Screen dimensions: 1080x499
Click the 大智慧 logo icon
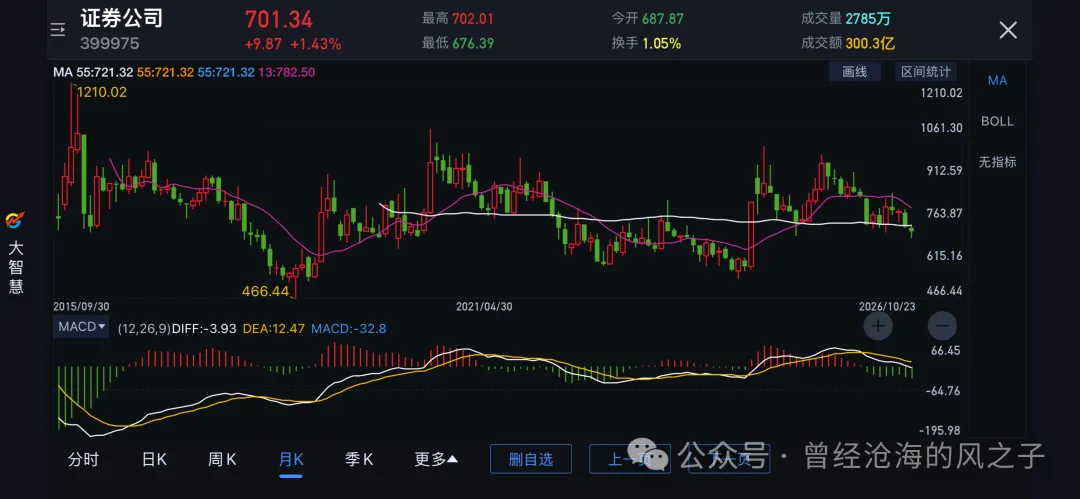click(x=15, y=221)
